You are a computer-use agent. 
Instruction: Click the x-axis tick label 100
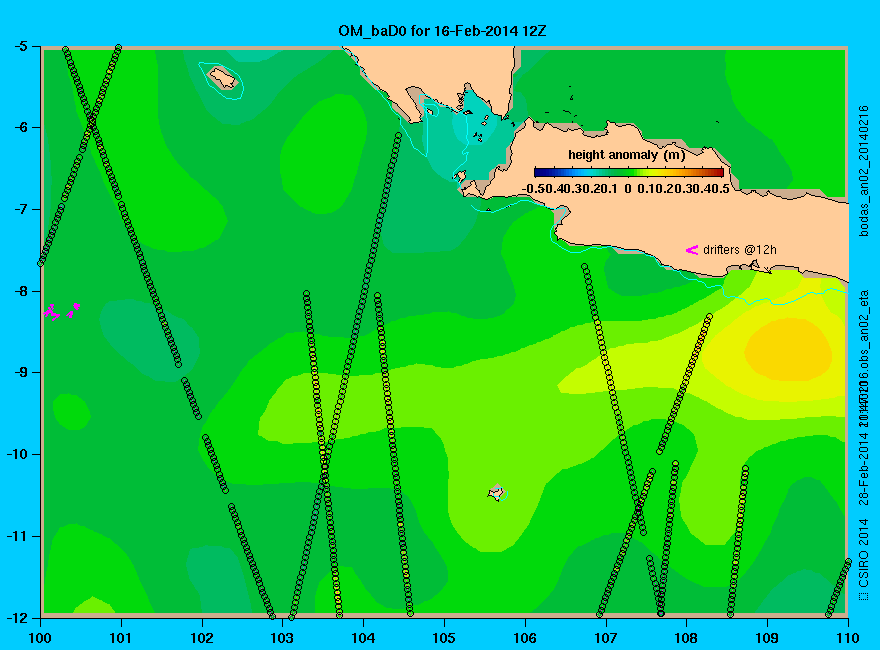pos(40,638)
